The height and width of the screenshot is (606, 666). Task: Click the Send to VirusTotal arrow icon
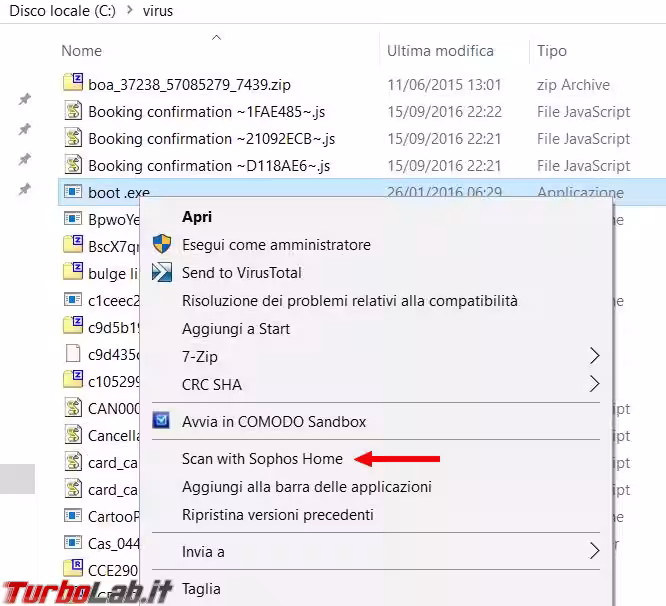[x=162, y=272]
